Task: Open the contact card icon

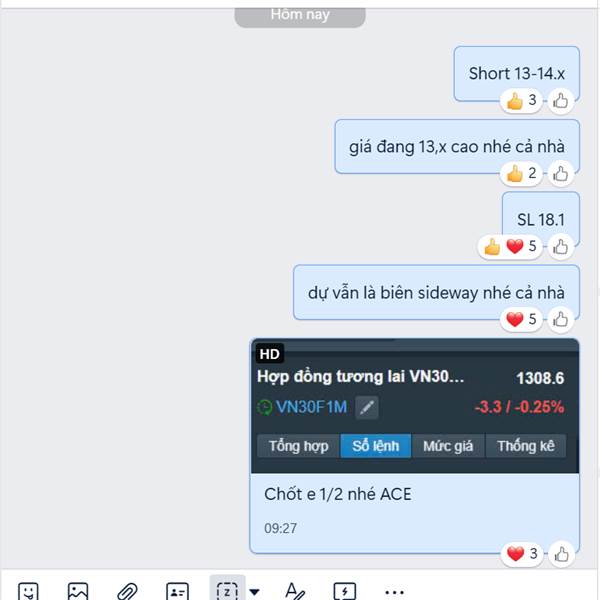Action: point(178,592)
